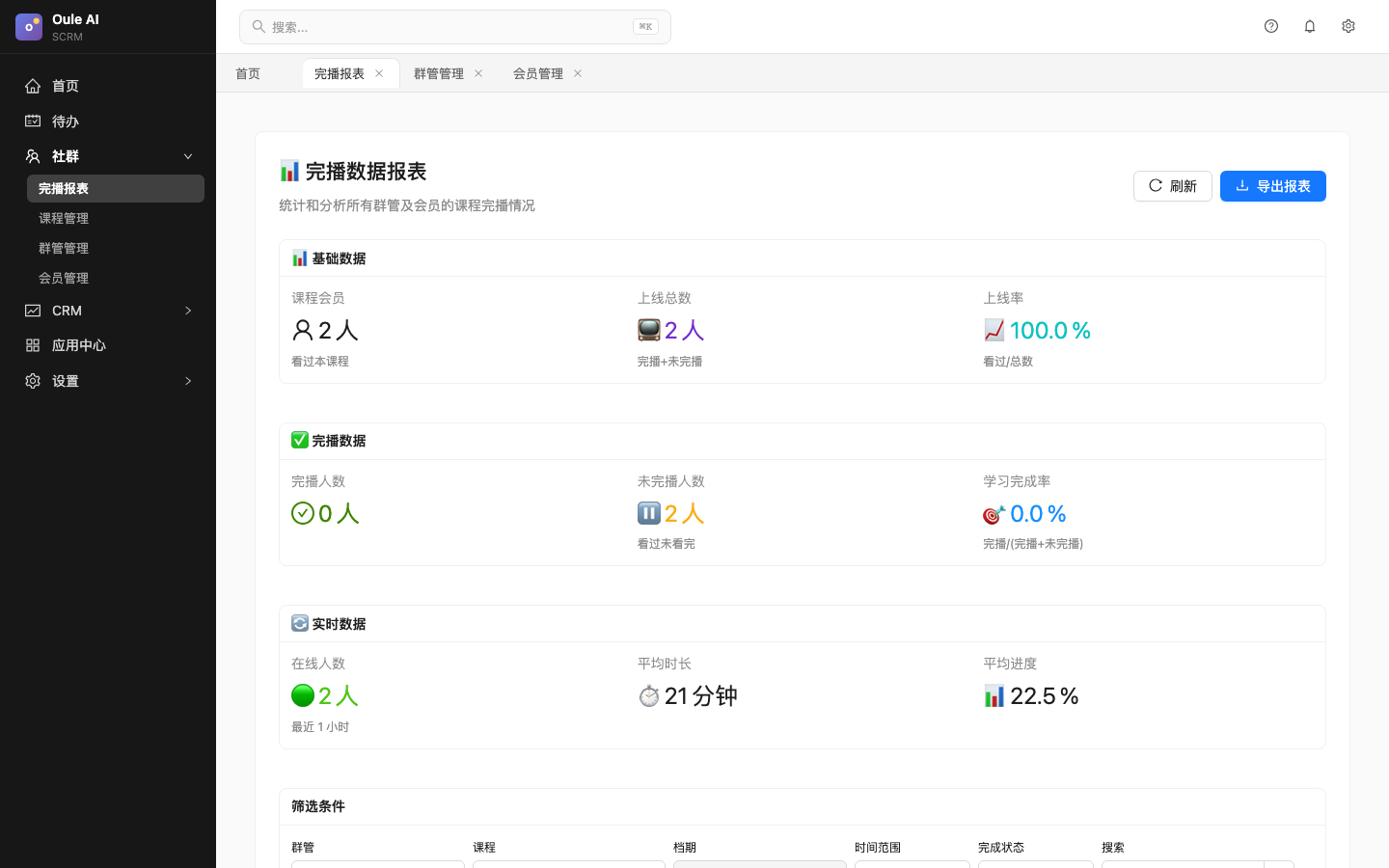Image resolution: width=1389 pixels, height=868 pixels.
Task: Click the 时间范围 filter label
Action: pos(878,848)
